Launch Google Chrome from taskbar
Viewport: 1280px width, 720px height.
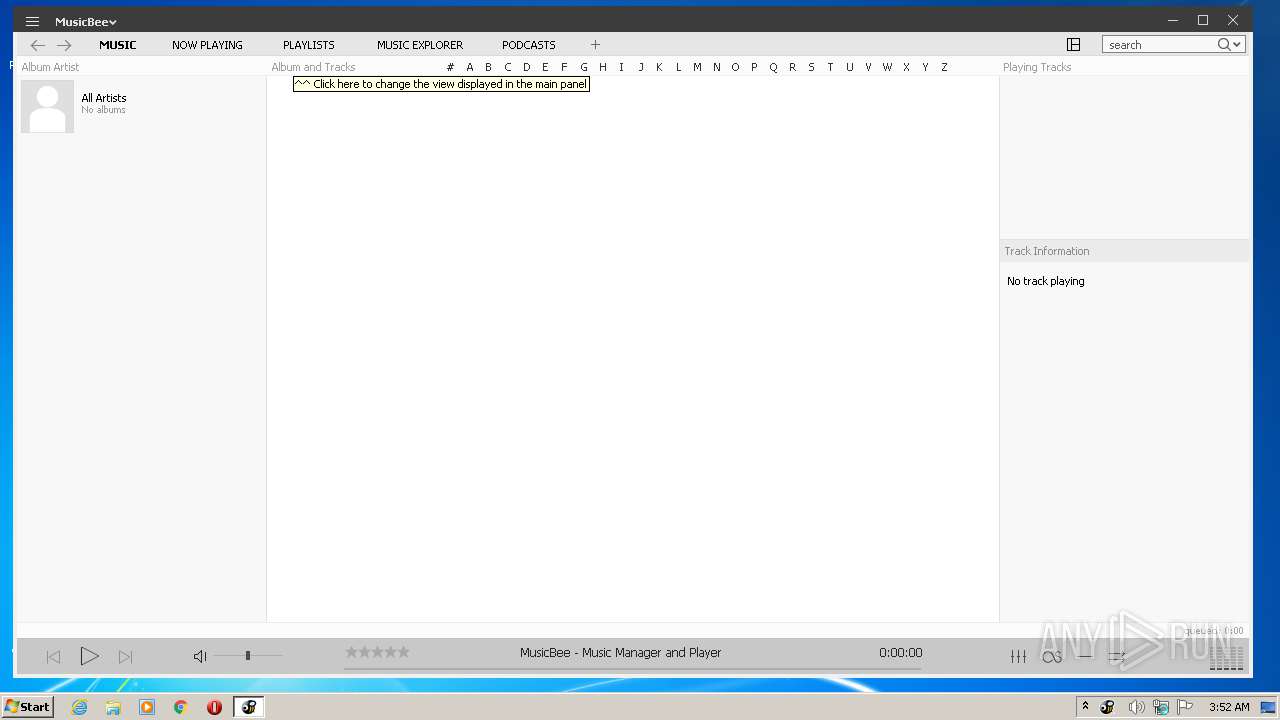click(x=181, y=707)
